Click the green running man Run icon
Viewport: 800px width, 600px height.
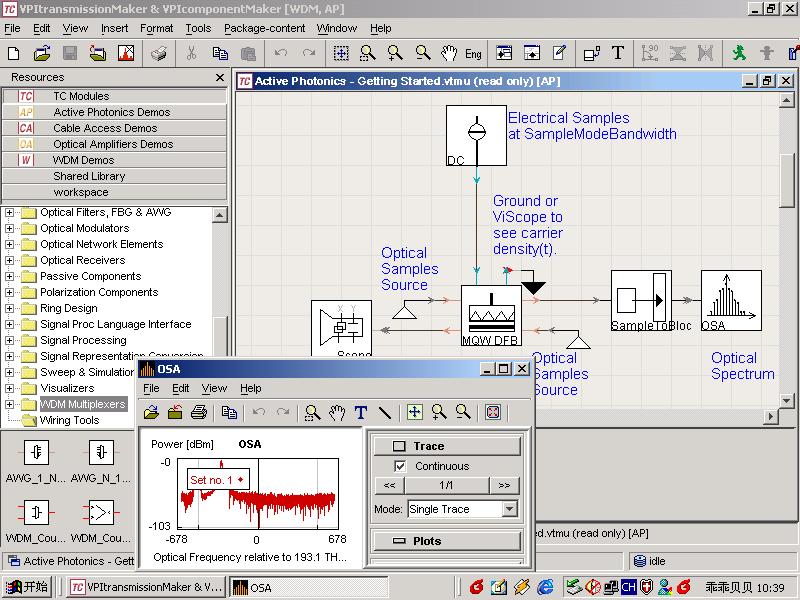[x=738, y=53]
